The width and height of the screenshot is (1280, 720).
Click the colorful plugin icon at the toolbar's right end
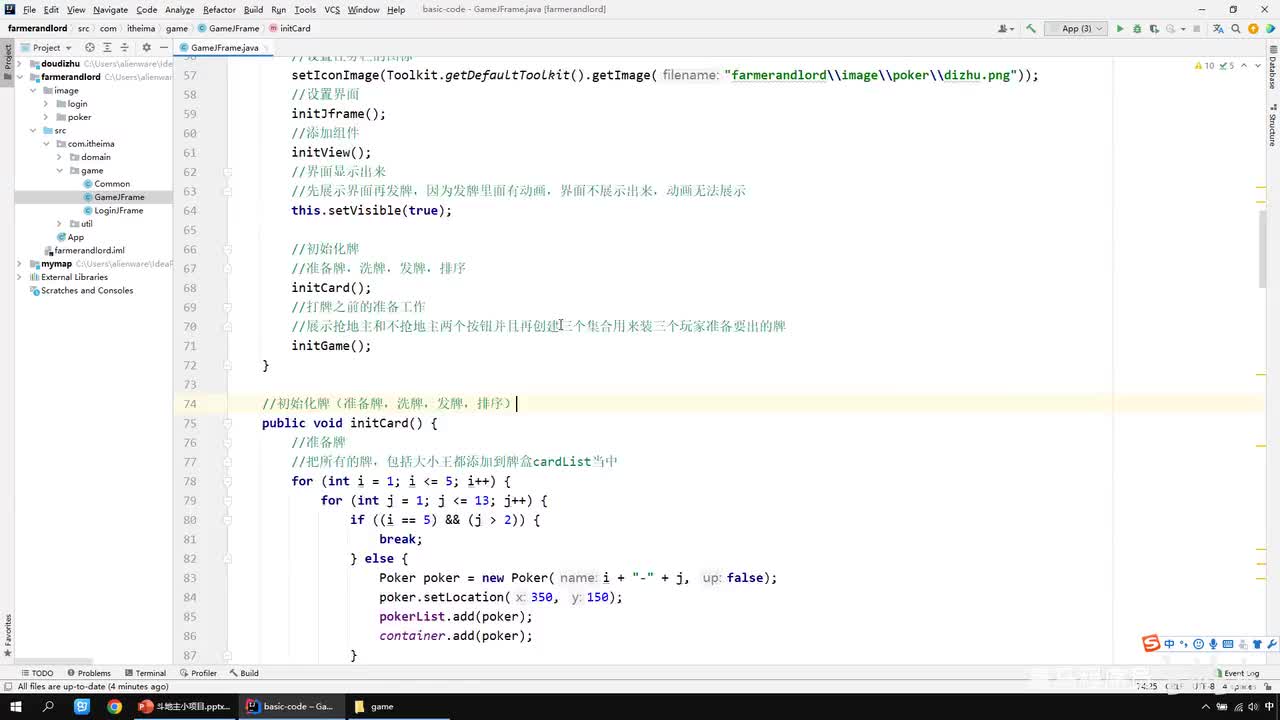tap(1270, 29)
